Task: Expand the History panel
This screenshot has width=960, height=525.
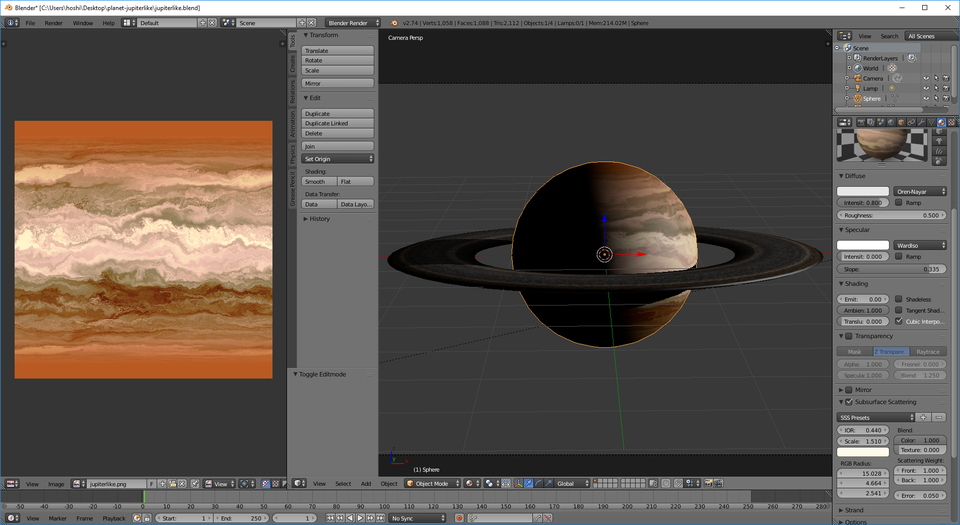Action: (x=319, y=218)
